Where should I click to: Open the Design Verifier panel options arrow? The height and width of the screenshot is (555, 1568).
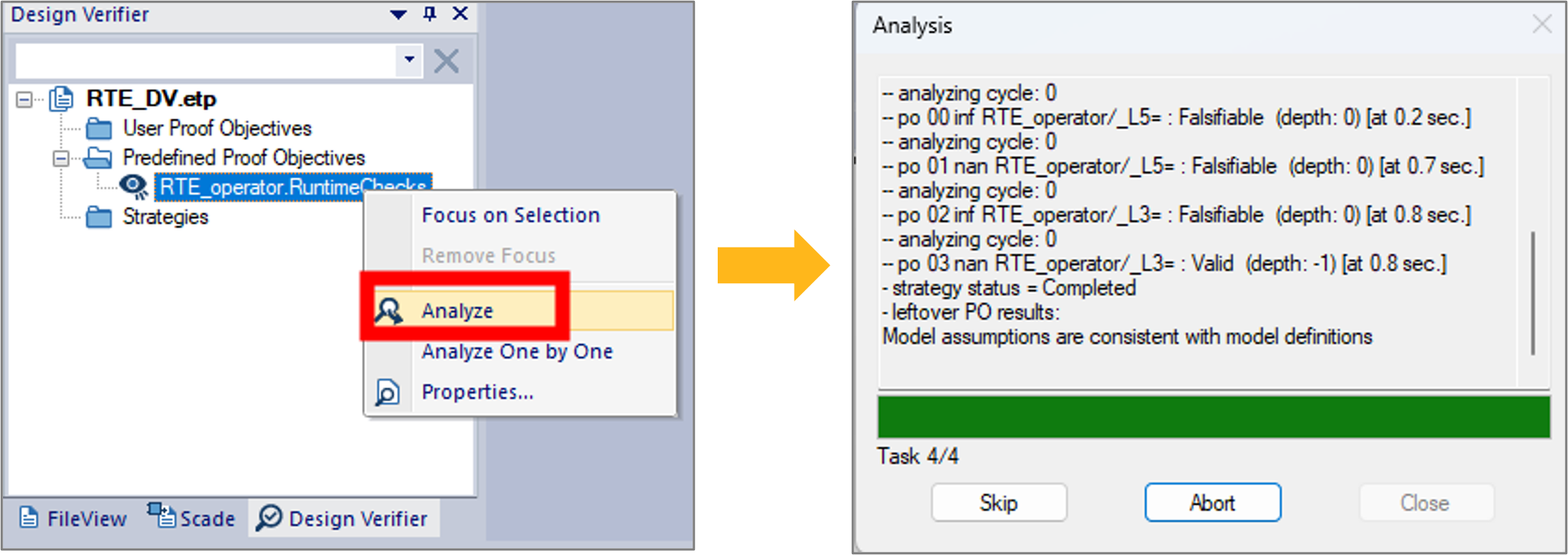(x=398, y=14)
